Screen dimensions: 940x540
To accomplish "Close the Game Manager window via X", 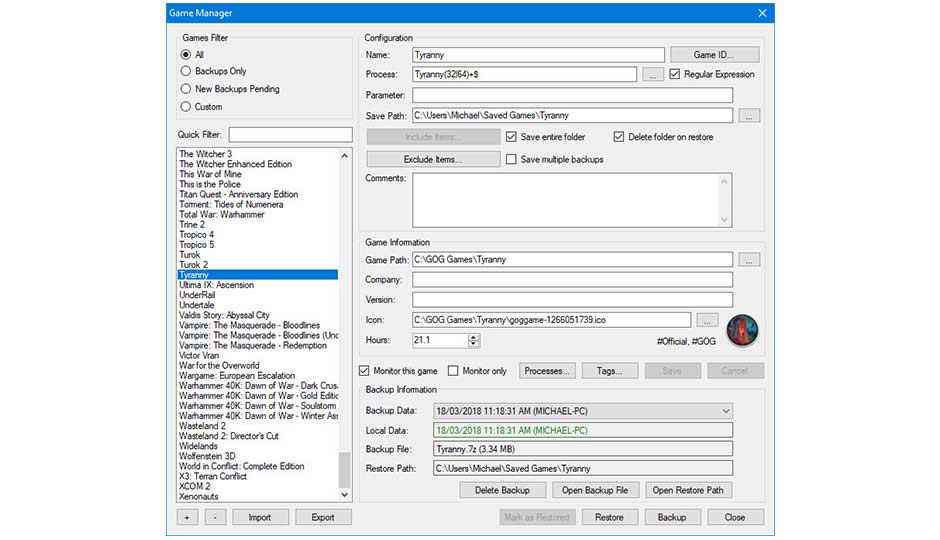I will (x=762, y=13).
